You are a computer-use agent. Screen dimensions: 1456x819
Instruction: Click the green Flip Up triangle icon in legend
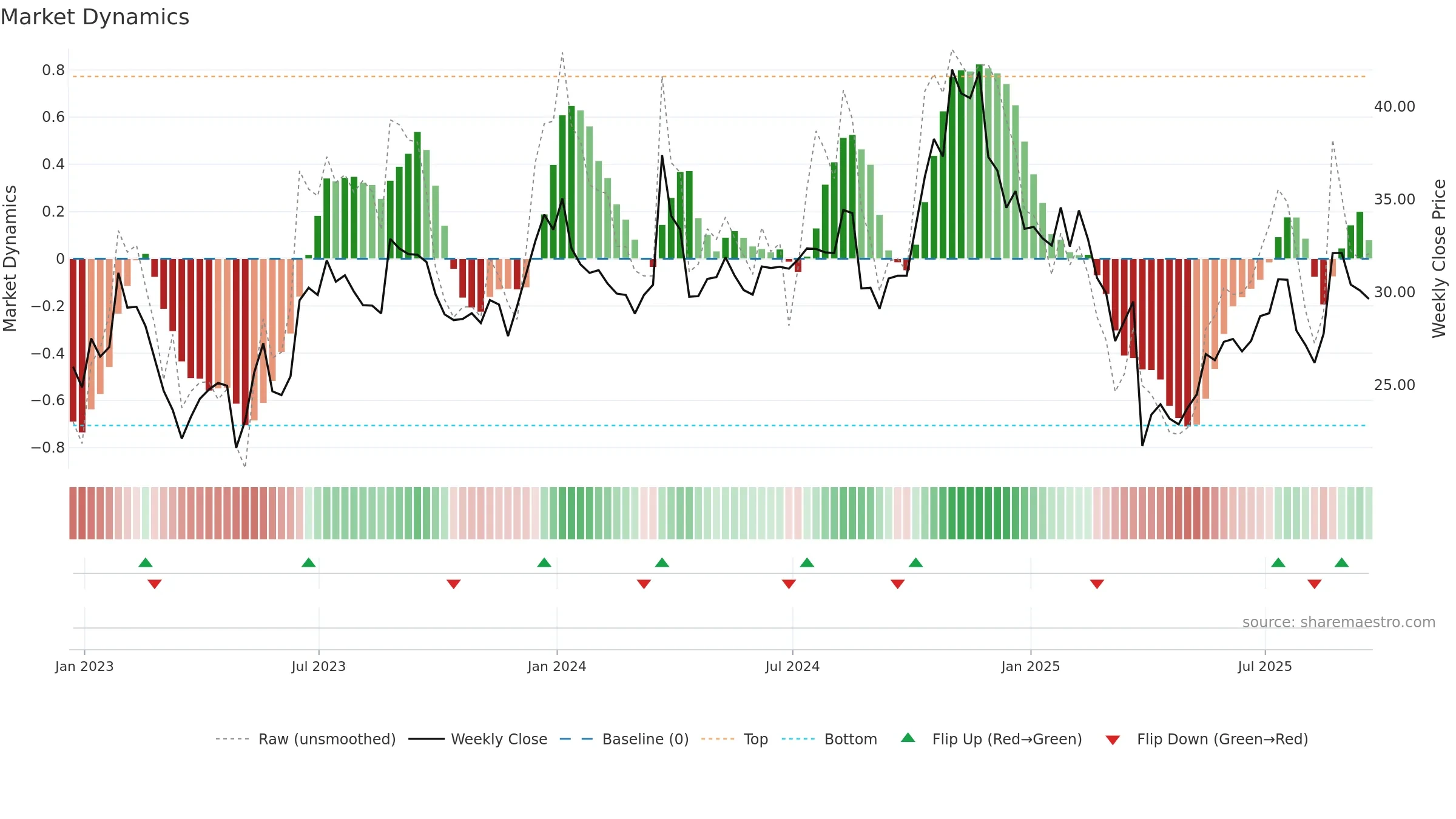point(908,738)
